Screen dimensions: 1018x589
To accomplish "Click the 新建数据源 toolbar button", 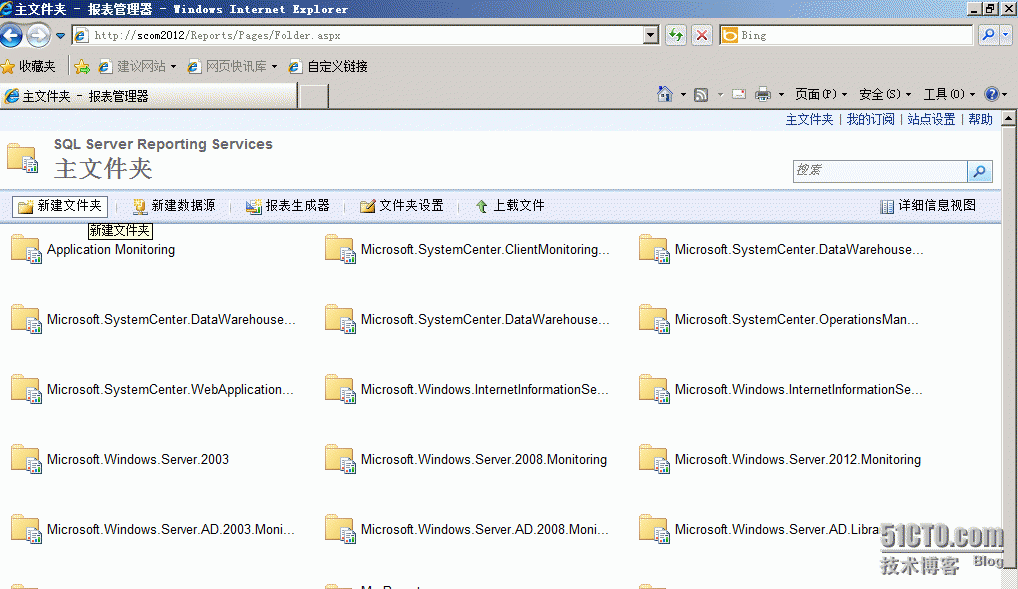I will [174, 206].
